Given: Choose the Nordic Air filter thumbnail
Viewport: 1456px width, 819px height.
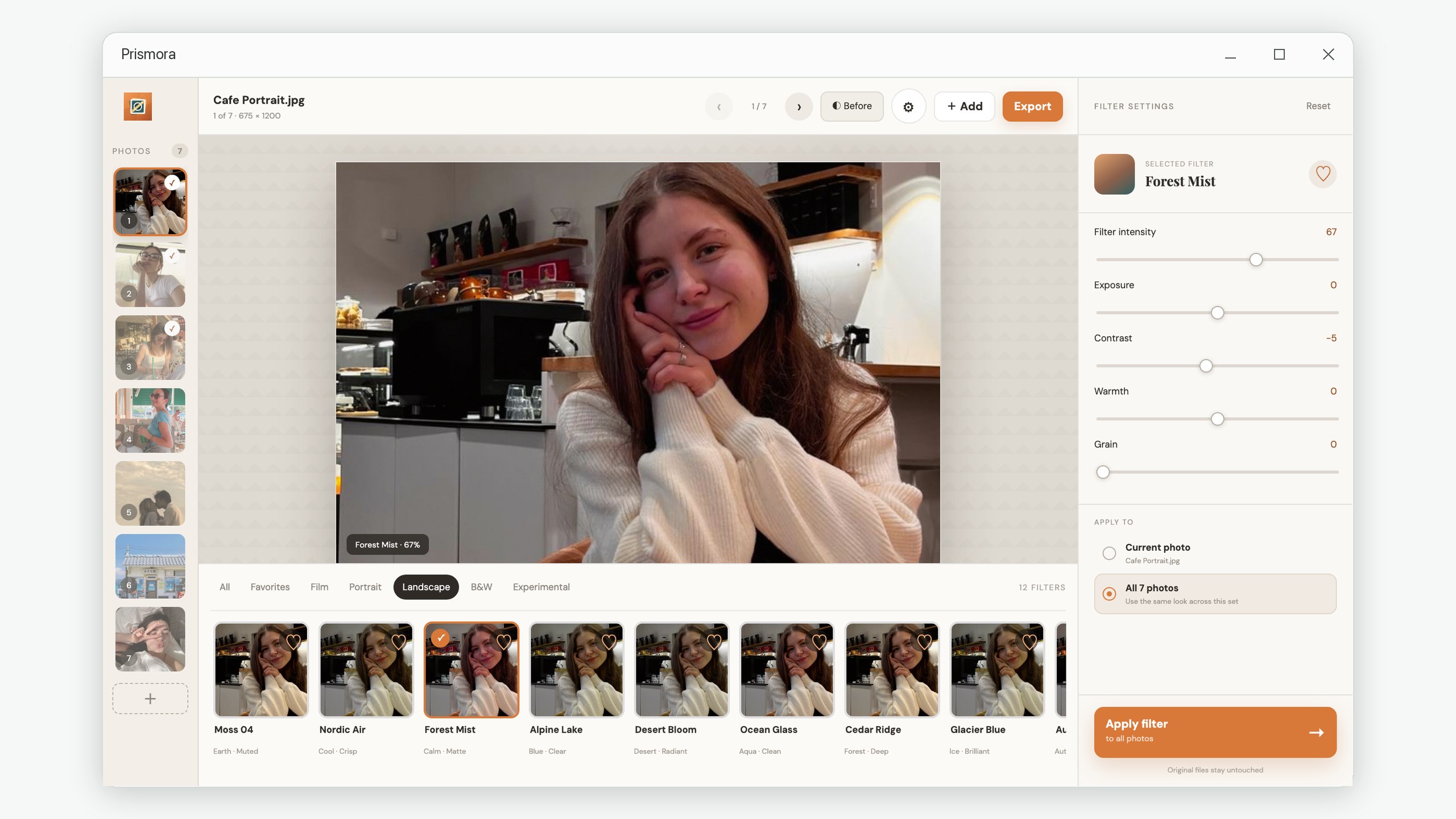Looking at the screenshot, I should point(366,669).
